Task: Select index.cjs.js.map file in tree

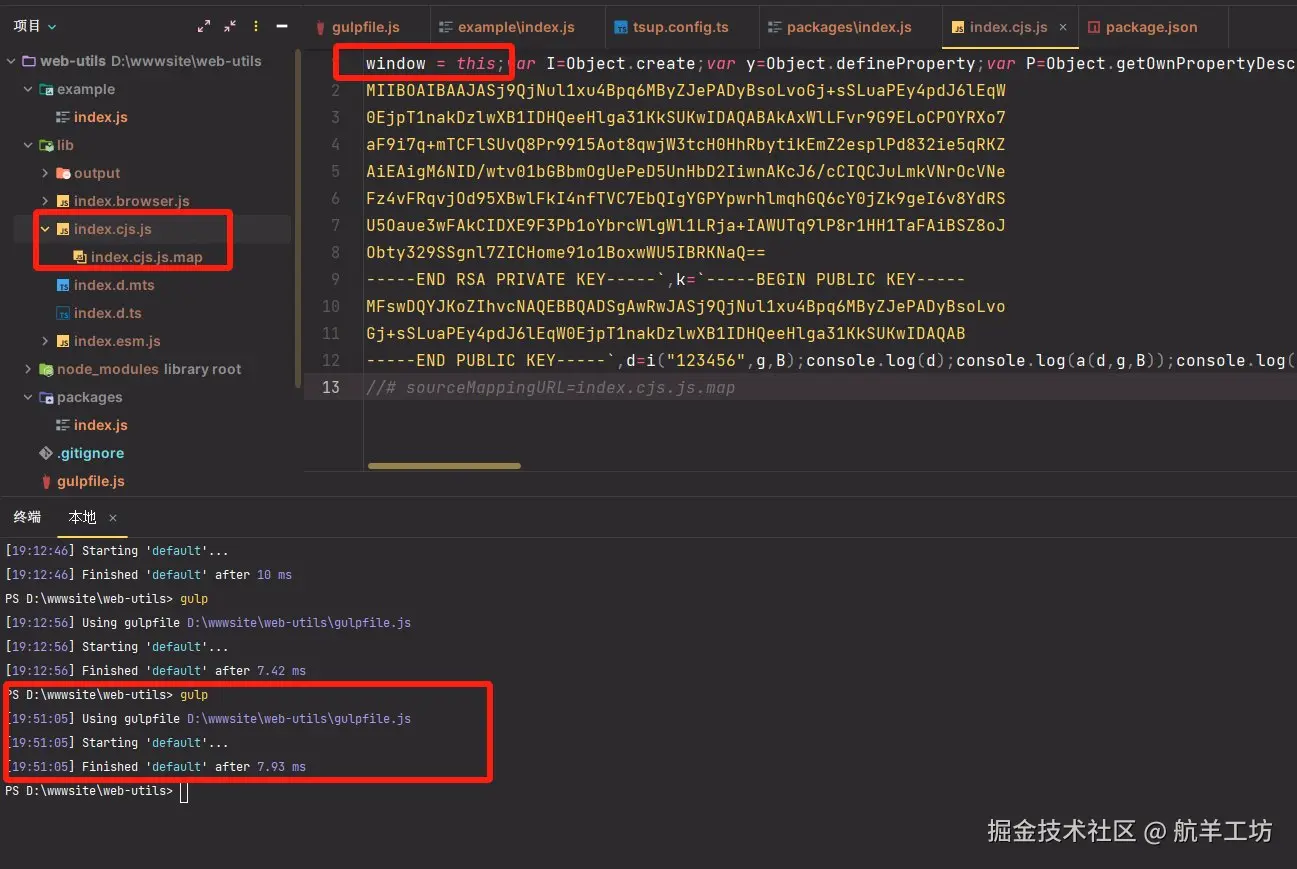Action: click(x=146, y=257)
